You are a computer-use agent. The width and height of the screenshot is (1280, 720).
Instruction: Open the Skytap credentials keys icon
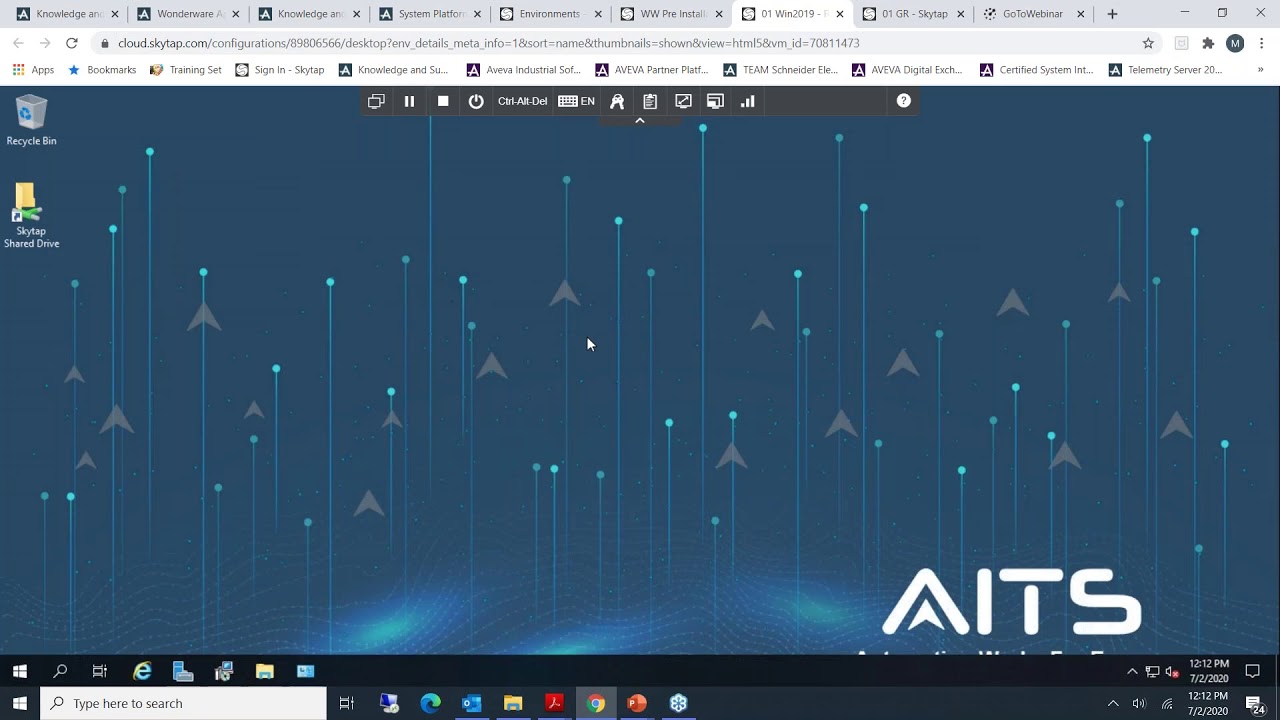pyautogui.click(x=617, y=101)
